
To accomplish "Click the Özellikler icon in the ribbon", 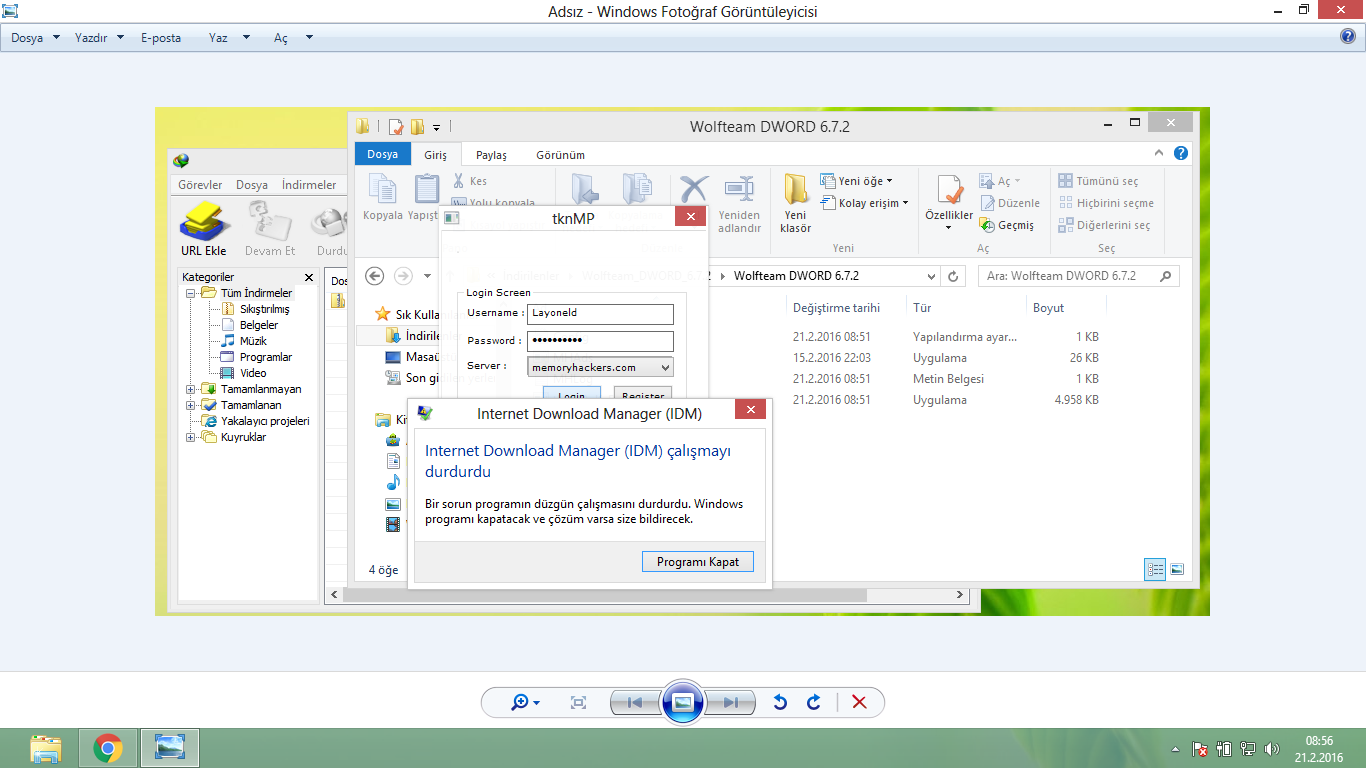I will 949,204.
